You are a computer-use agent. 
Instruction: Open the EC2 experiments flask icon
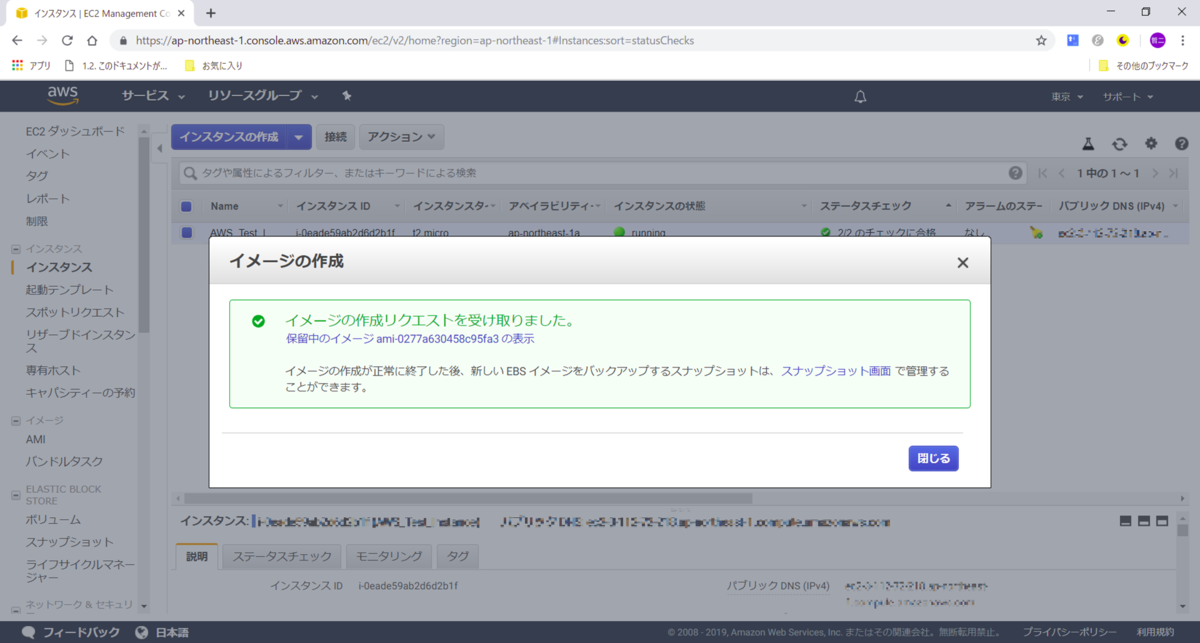coord(1088,143)
